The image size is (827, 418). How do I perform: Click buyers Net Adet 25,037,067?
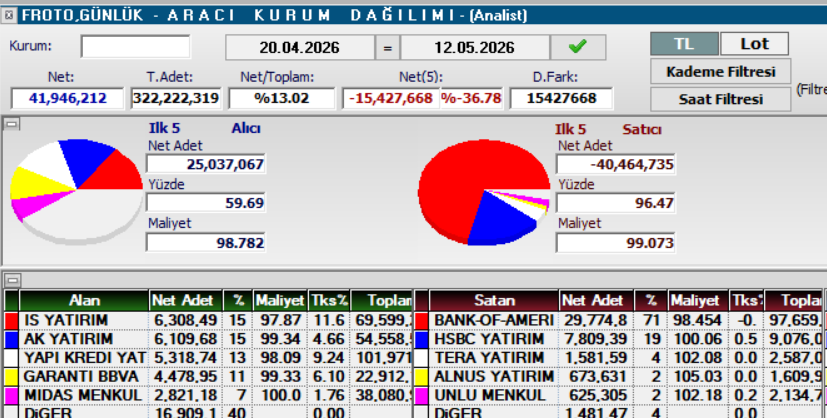click(206, 164)
